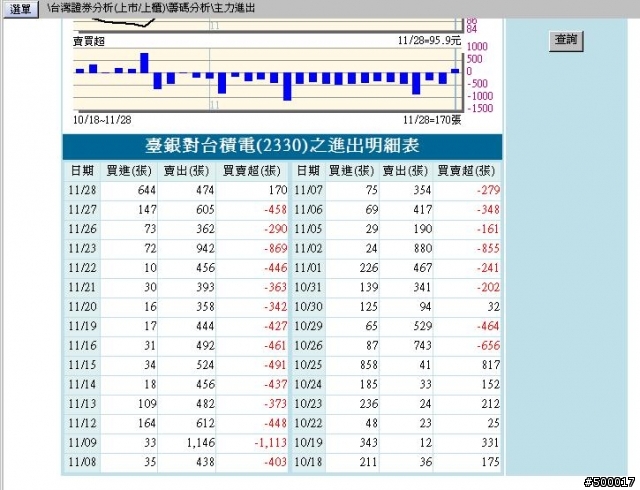
Task: Select the 11/01 date cell
Action: pyautogui.click(x=308, y=268)
